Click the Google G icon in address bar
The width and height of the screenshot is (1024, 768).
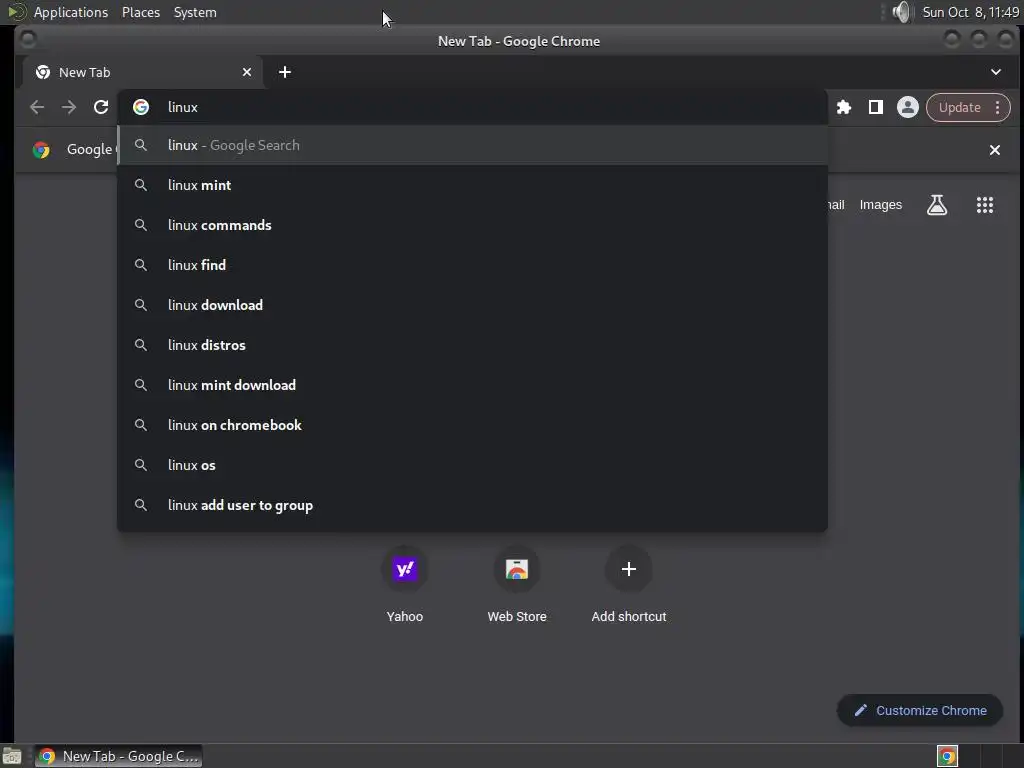[141, 107]
